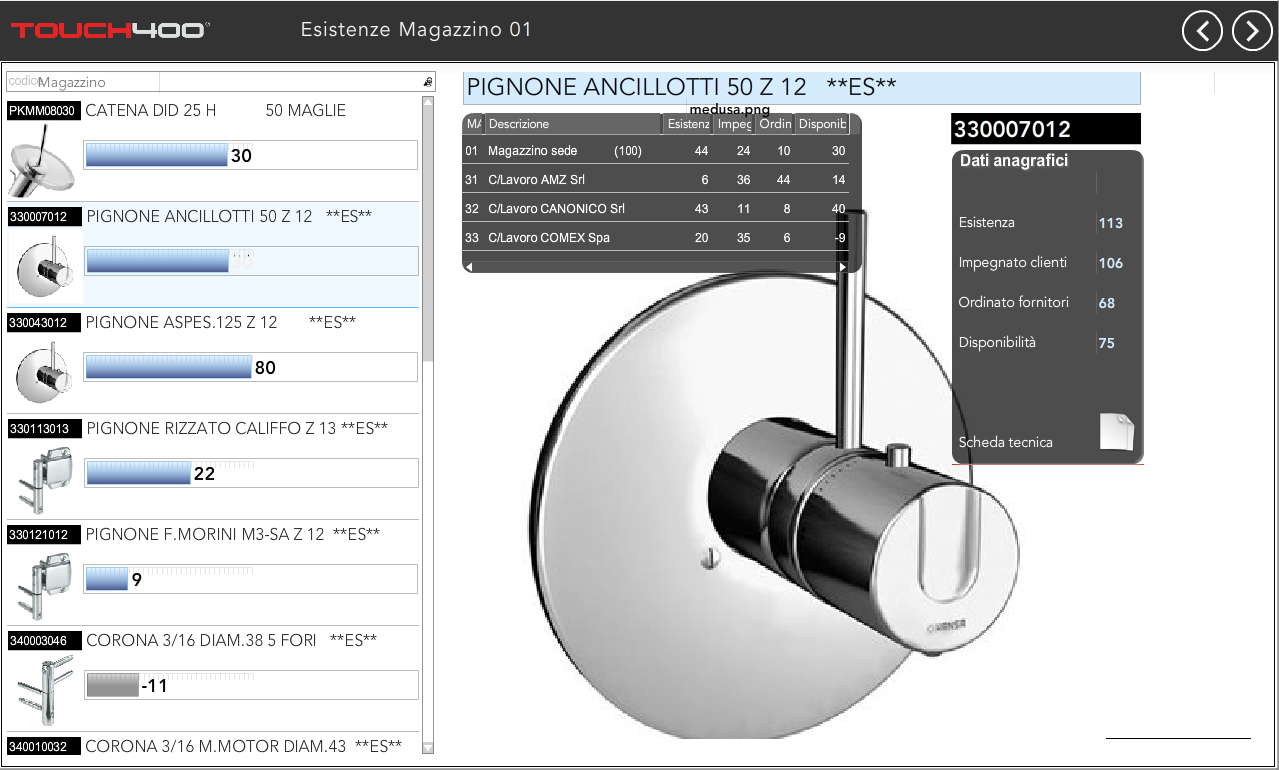Select 'CORONA 3/16 DIAM.38 5 FORI' item title
This screenshot has width=1279, height=770.
[x=231, y=640]
